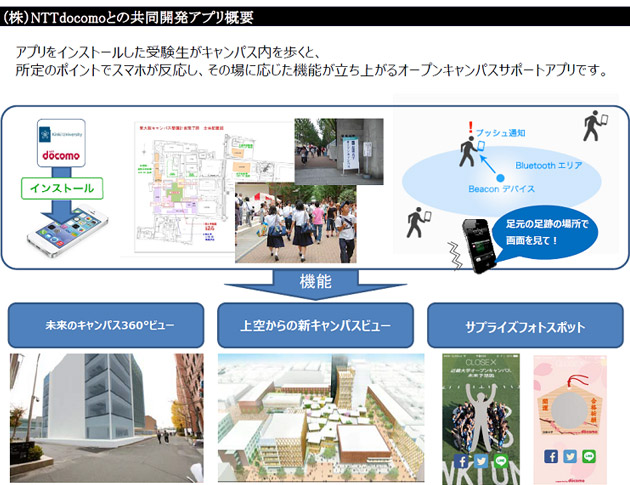Click the header (株)NTTdocomoとの共同開発アプリ概要
This screenshot has width=630, height=485.
point(128,17)
